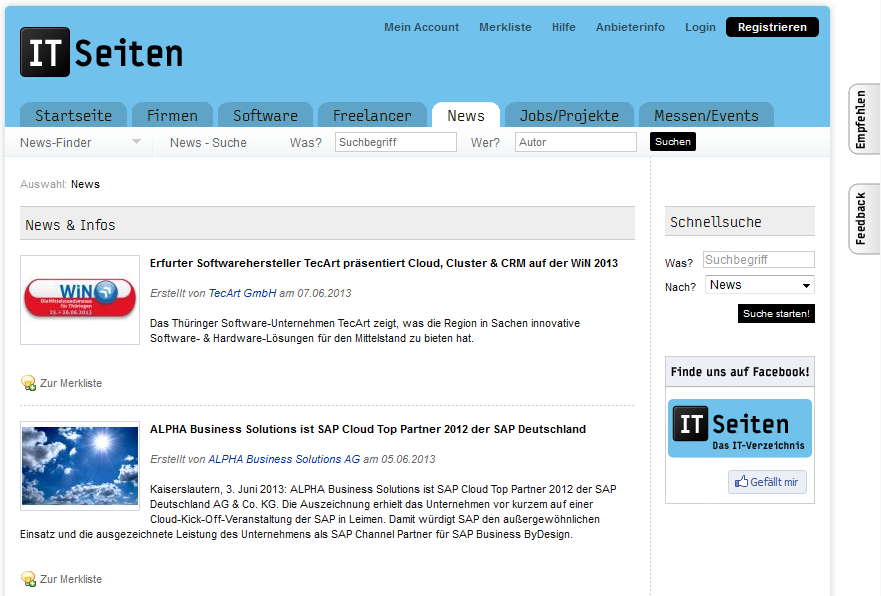Click the Hilfe link
This screenshot has height=596, width=881.
click(564, 27)
